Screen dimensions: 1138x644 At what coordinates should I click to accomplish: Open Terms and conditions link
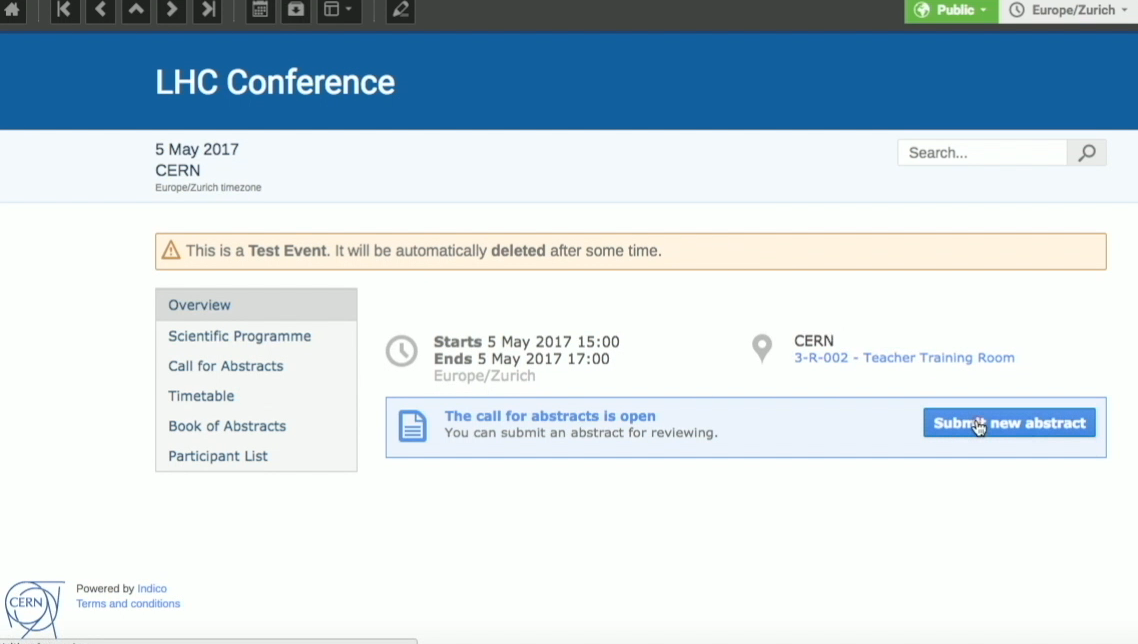pyautogui.click(x=128, y=603)
